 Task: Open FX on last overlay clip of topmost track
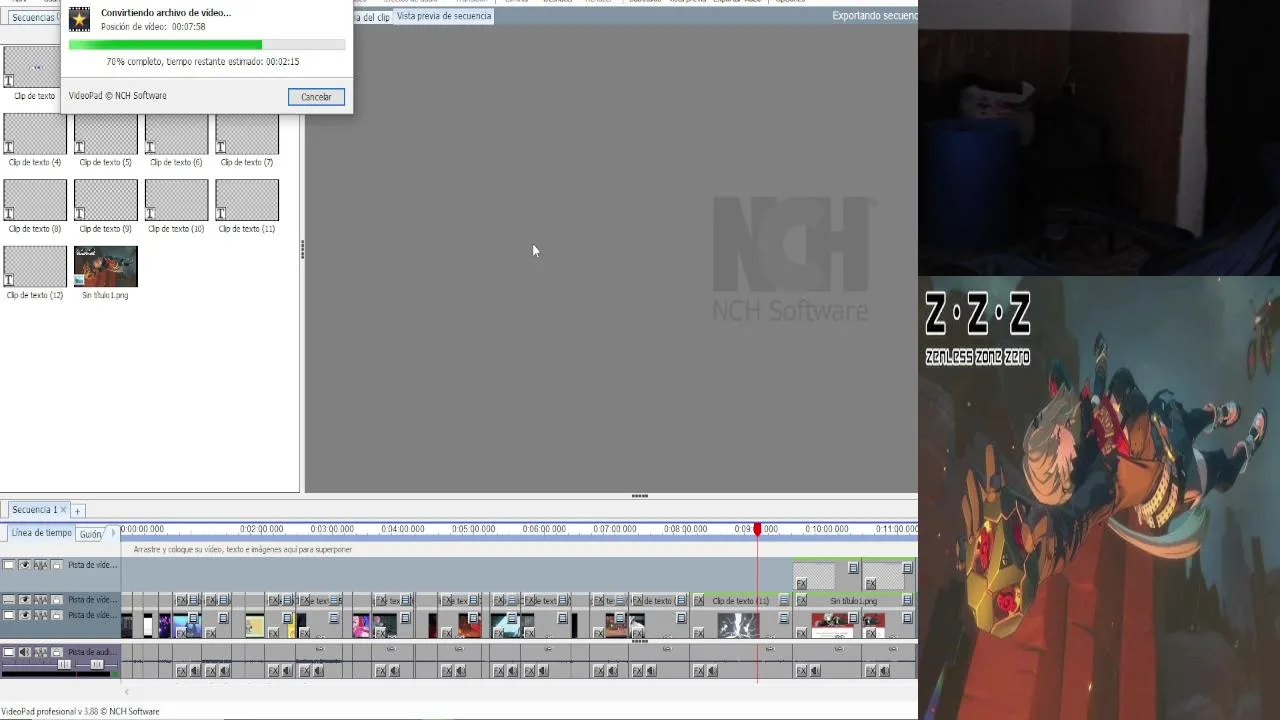870,583
